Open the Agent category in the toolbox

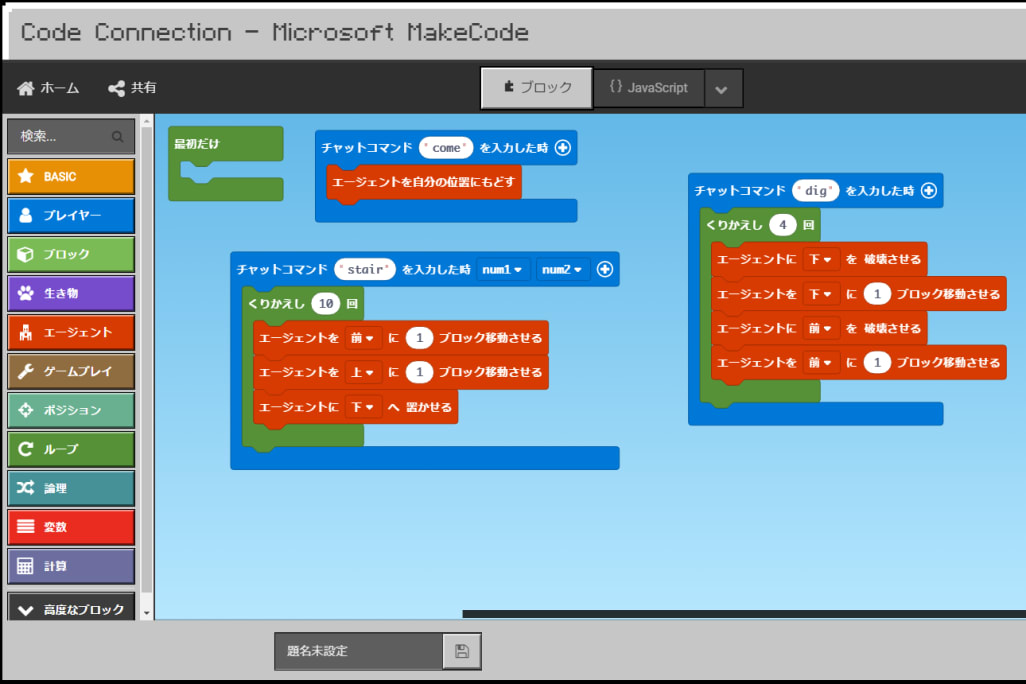[71, 332]
